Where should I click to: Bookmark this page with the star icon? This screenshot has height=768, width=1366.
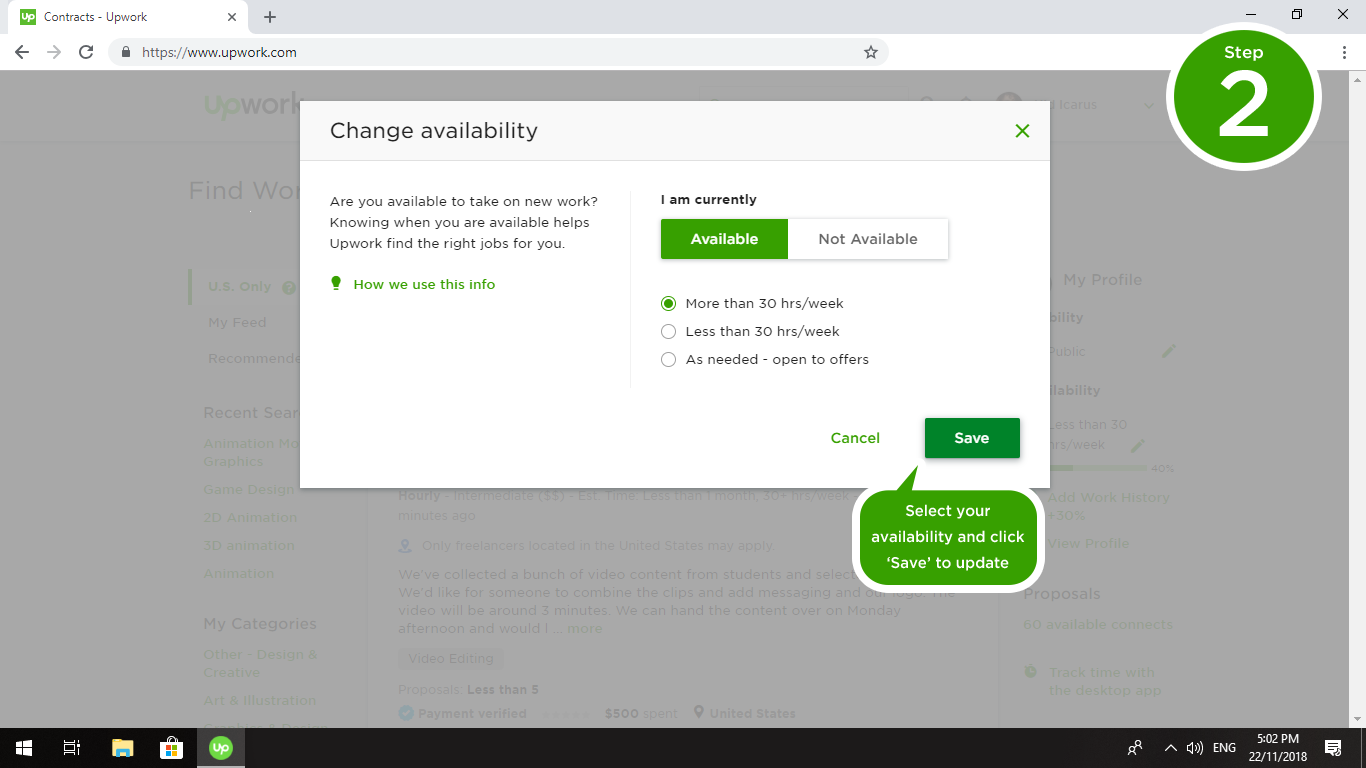(871, 52)
